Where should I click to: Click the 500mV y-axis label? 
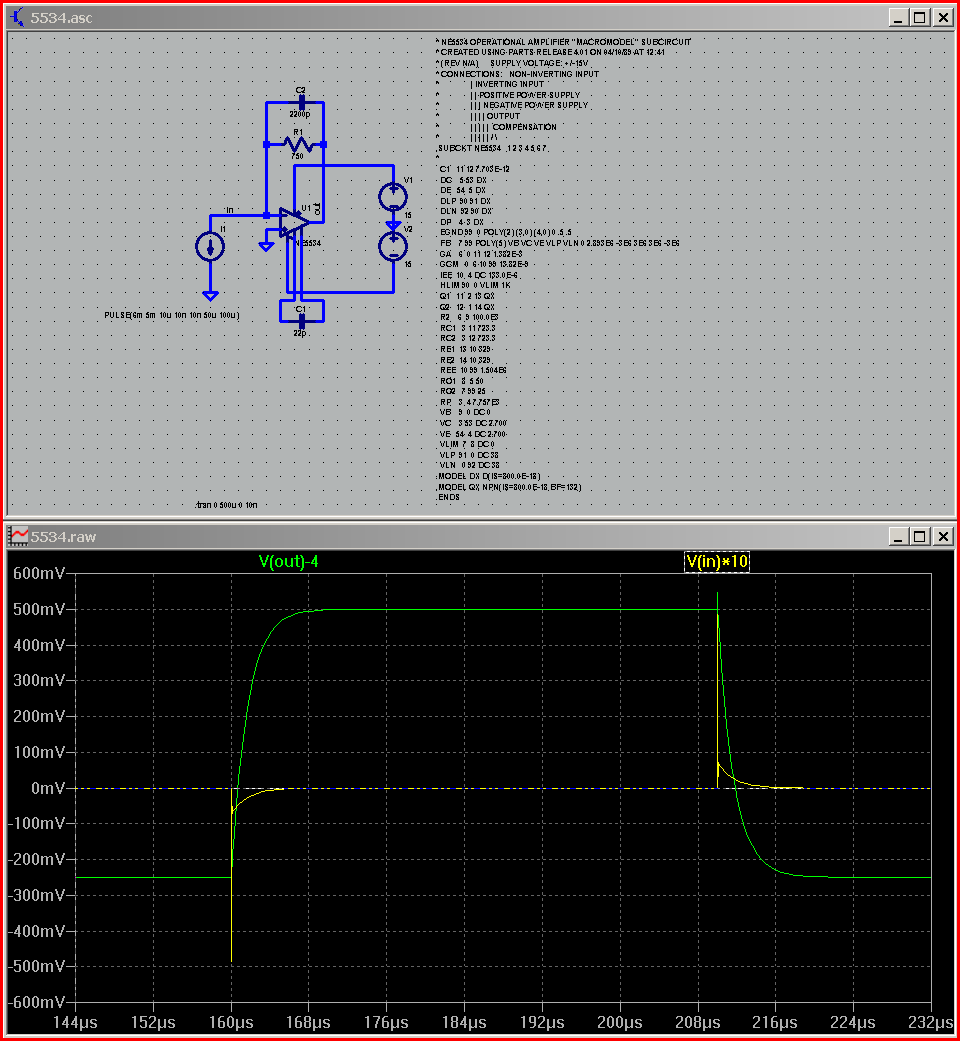39,609
